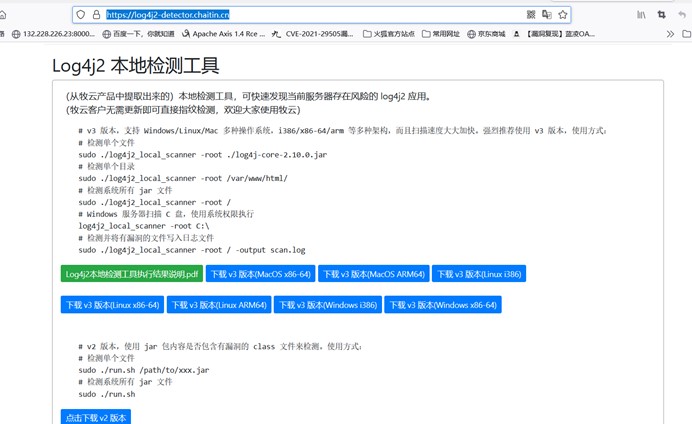The image size is (692, 424).
Task: Open the Apache Axis 1.4 Rce bookmark
Action: [x=223, y=34]
